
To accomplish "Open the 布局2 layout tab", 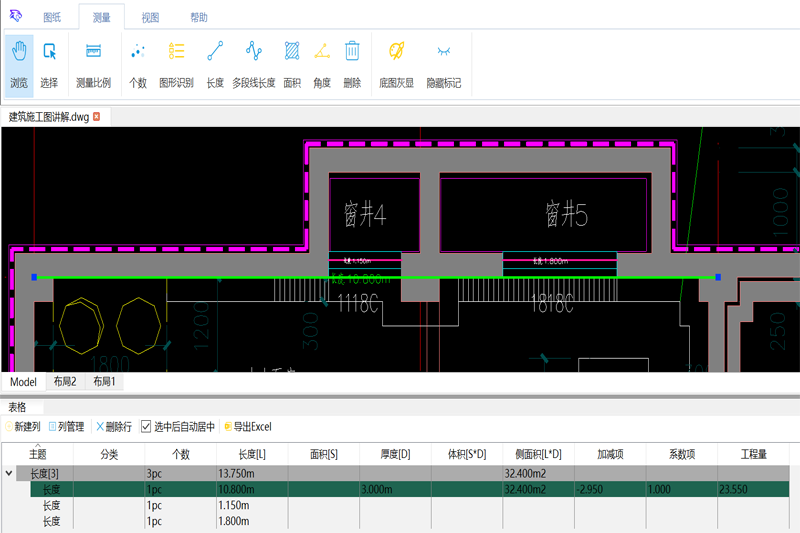I will pos(65,382).
